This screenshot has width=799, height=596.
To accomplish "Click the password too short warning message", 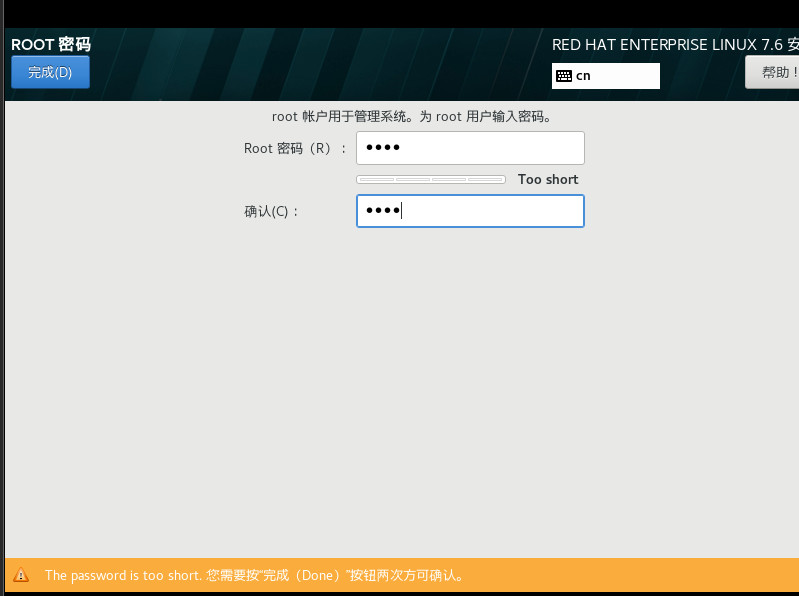I will [x=254, y=575].
